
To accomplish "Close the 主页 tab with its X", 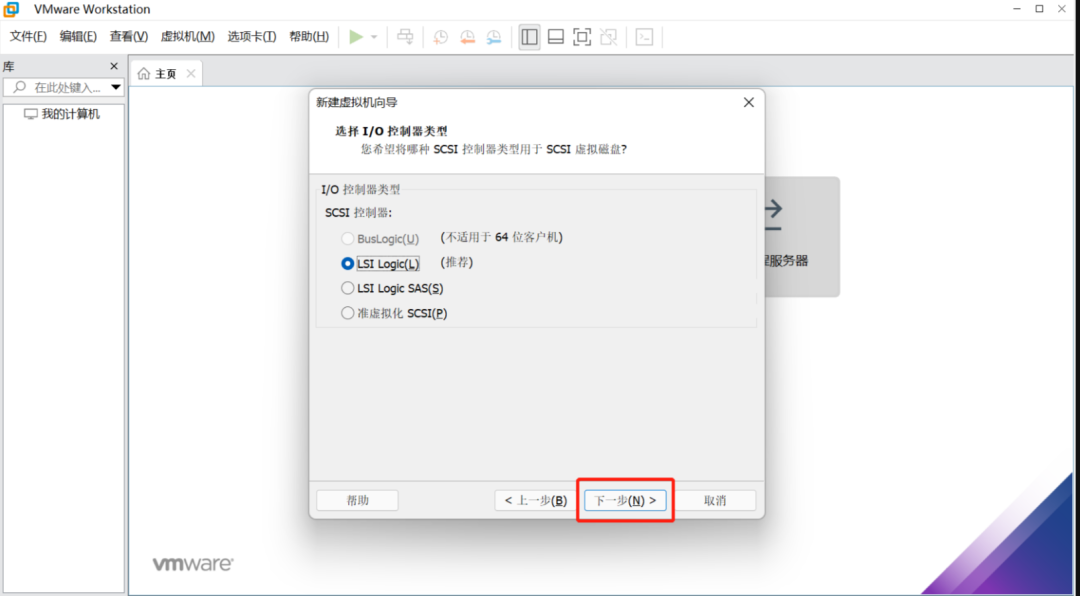I will tap(191, 74).
